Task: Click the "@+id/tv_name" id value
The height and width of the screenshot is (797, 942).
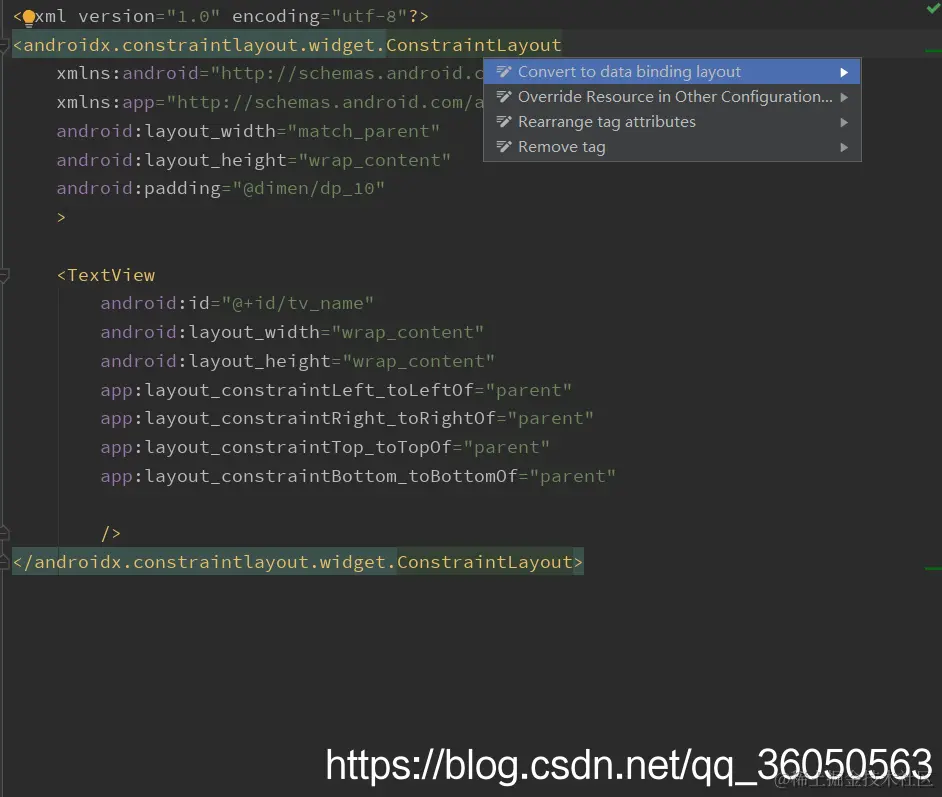Action: click(298, 303)
